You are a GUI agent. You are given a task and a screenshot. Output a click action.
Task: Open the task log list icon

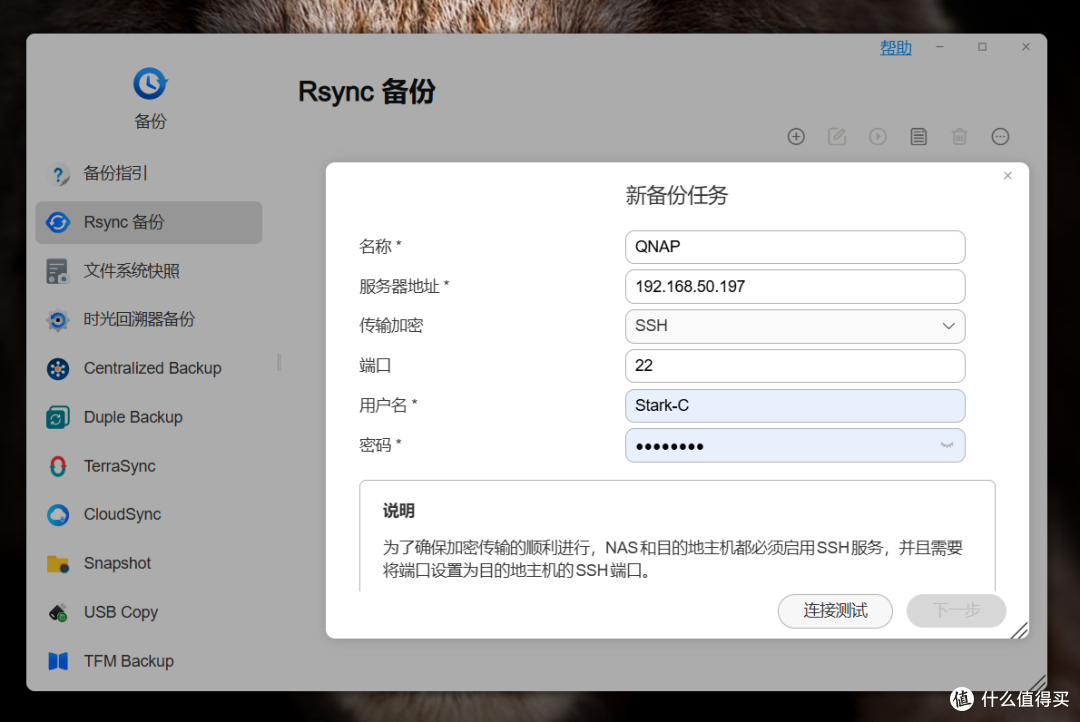[x=919, y=136]
